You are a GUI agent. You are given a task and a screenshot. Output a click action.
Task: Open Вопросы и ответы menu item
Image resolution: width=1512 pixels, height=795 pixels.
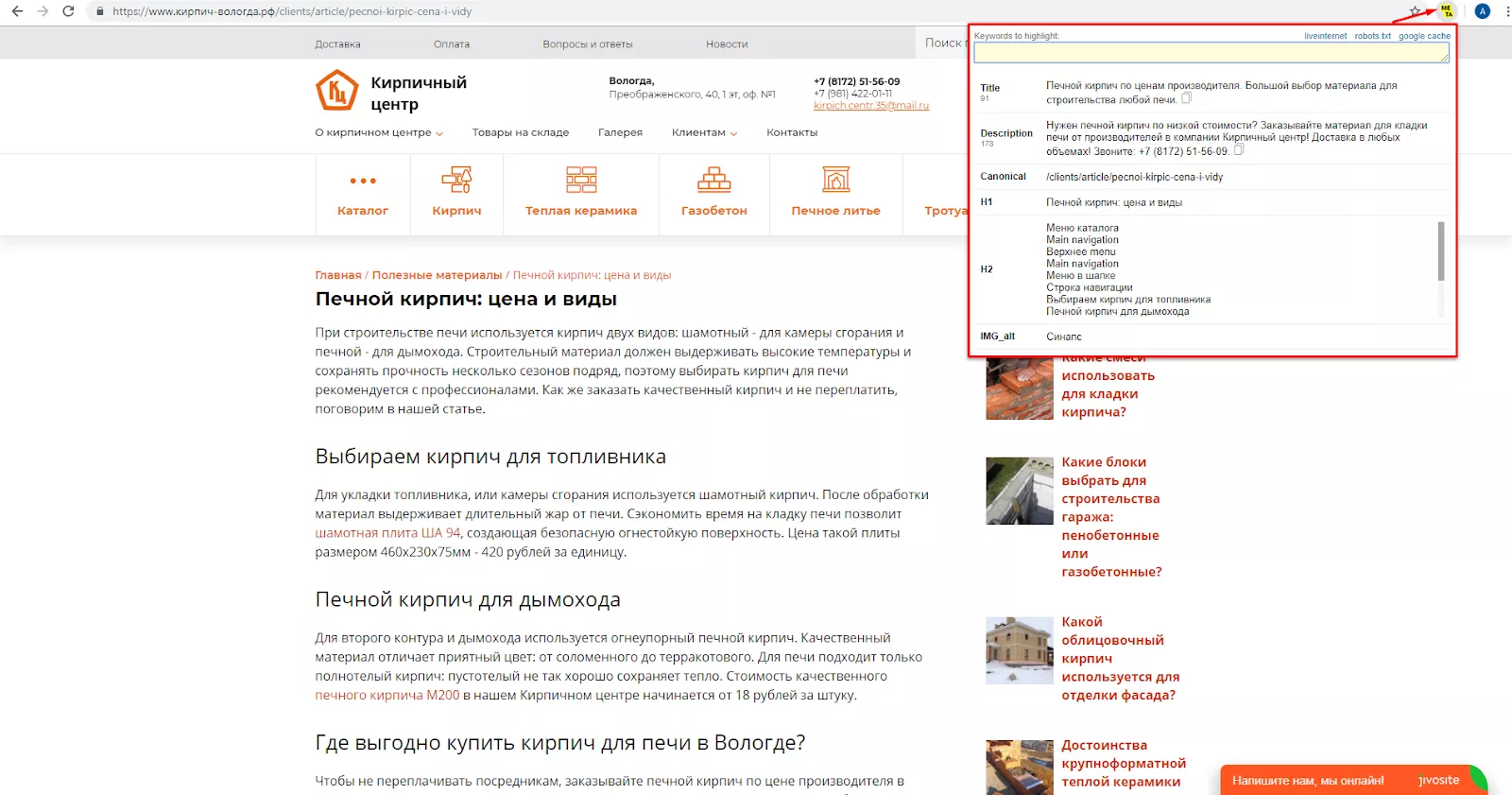pyautogui.click(x=588, y=44)
